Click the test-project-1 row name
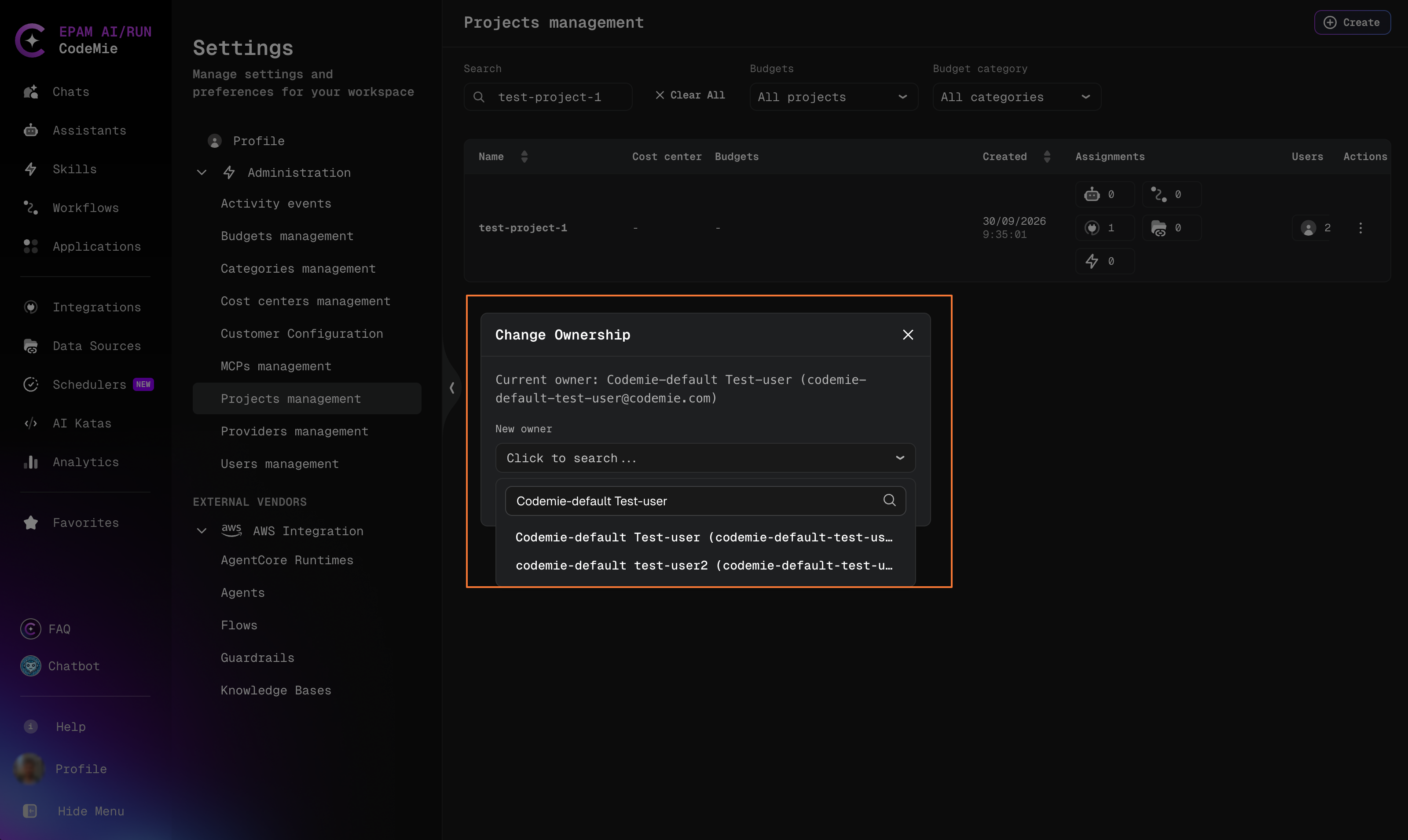The width and height of the screenshot is (1408, 840). [x=523, y=227]
